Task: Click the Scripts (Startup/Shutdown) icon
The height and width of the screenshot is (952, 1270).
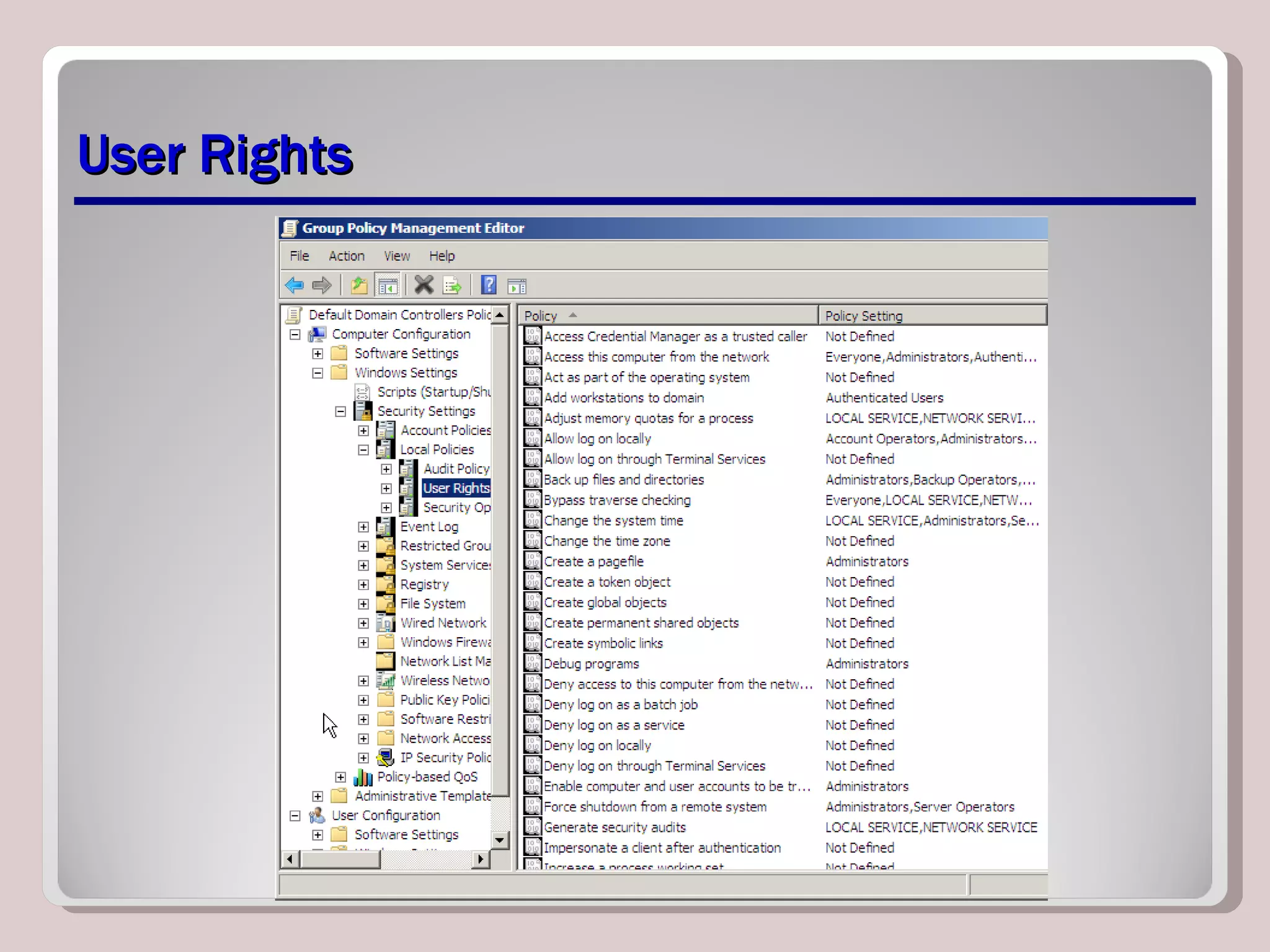Action: pos(363,392)
